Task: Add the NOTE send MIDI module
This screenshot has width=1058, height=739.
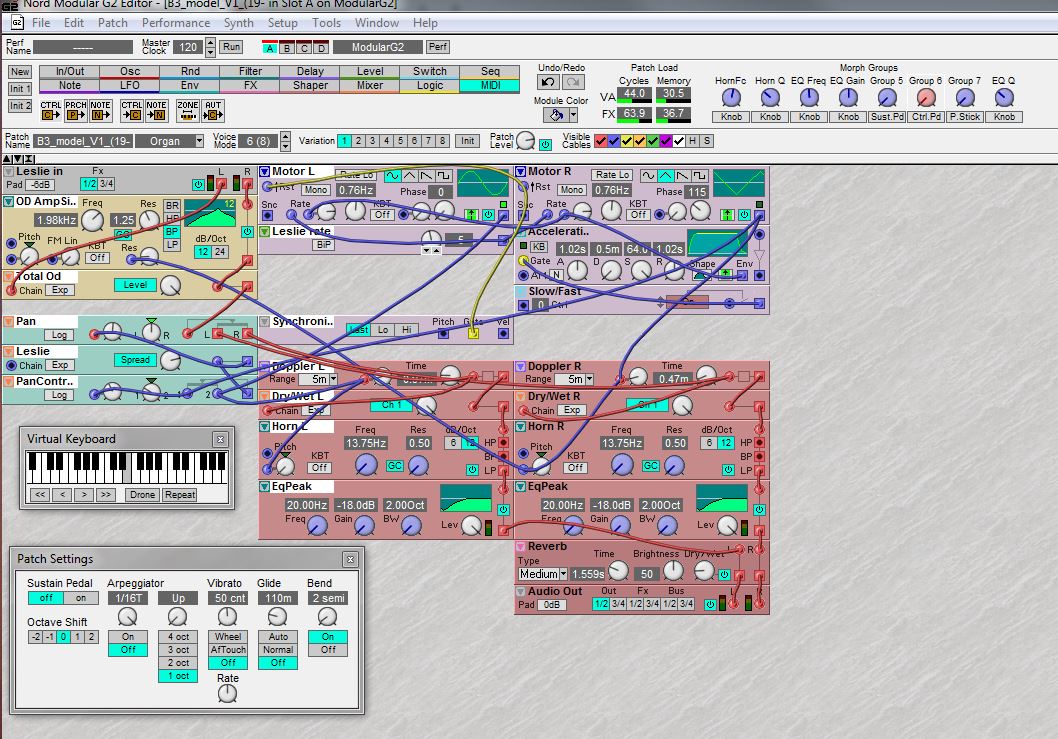Action: click(x=101, y=111)
